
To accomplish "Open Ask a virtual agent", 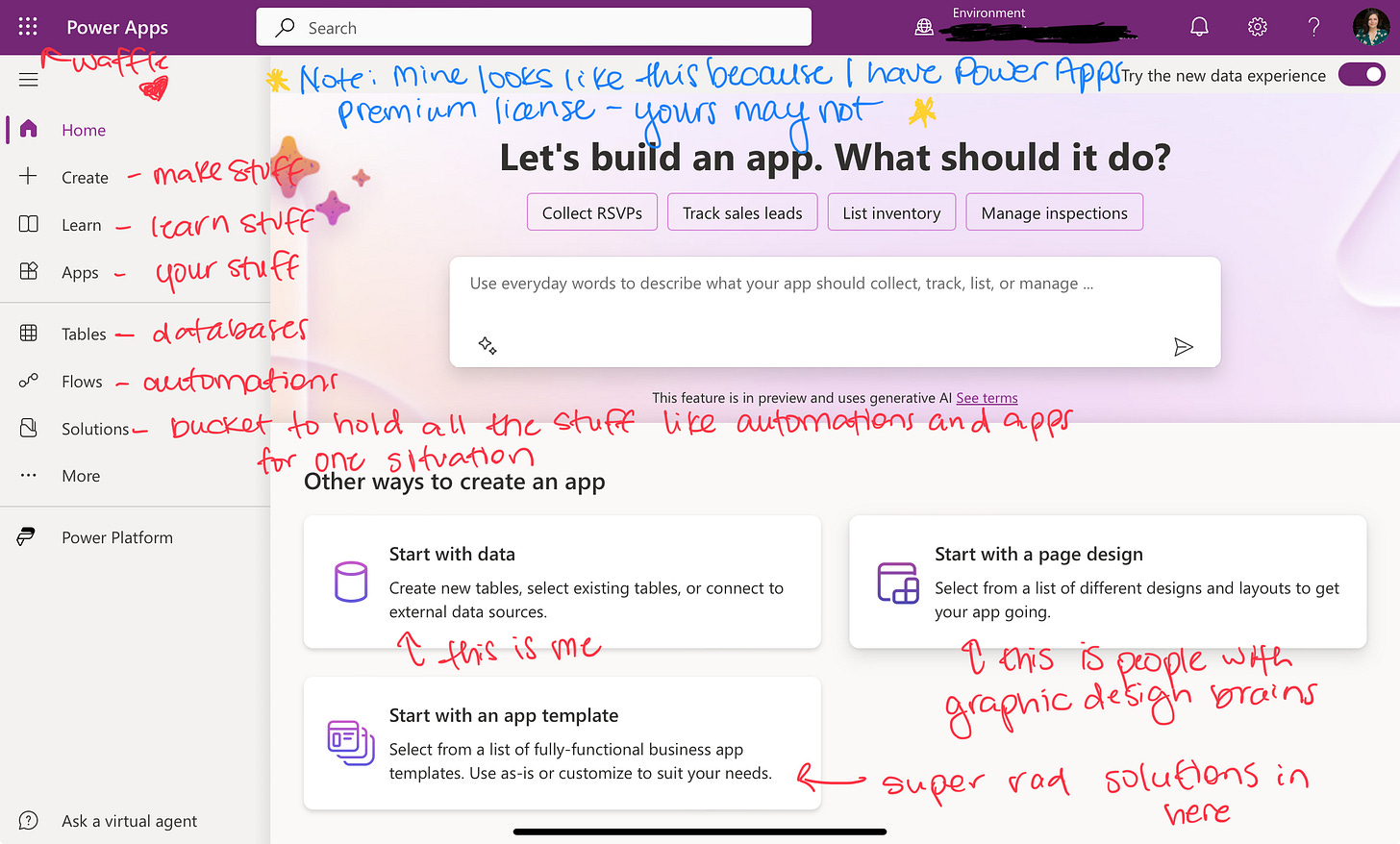I will [129, 821].
